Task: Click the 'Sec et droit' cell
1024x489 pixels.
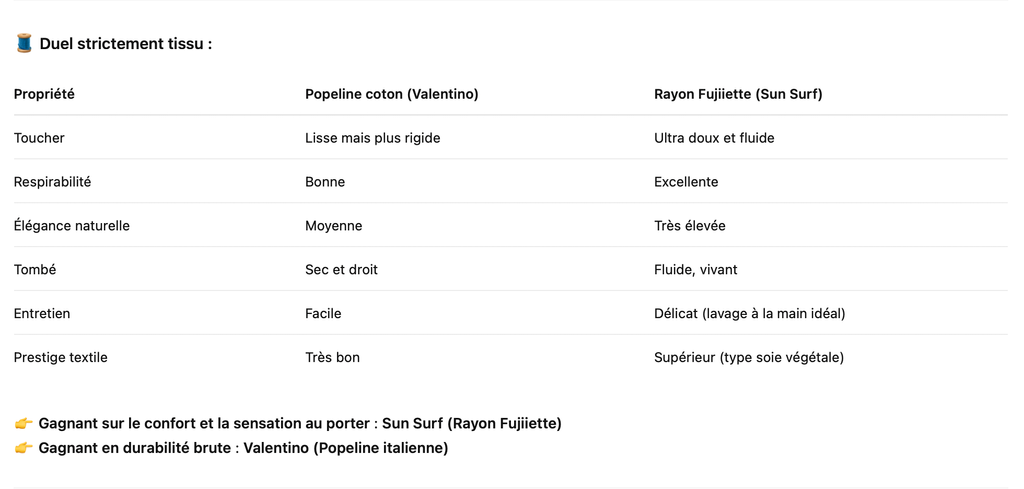Action: [x=341, y=270]
